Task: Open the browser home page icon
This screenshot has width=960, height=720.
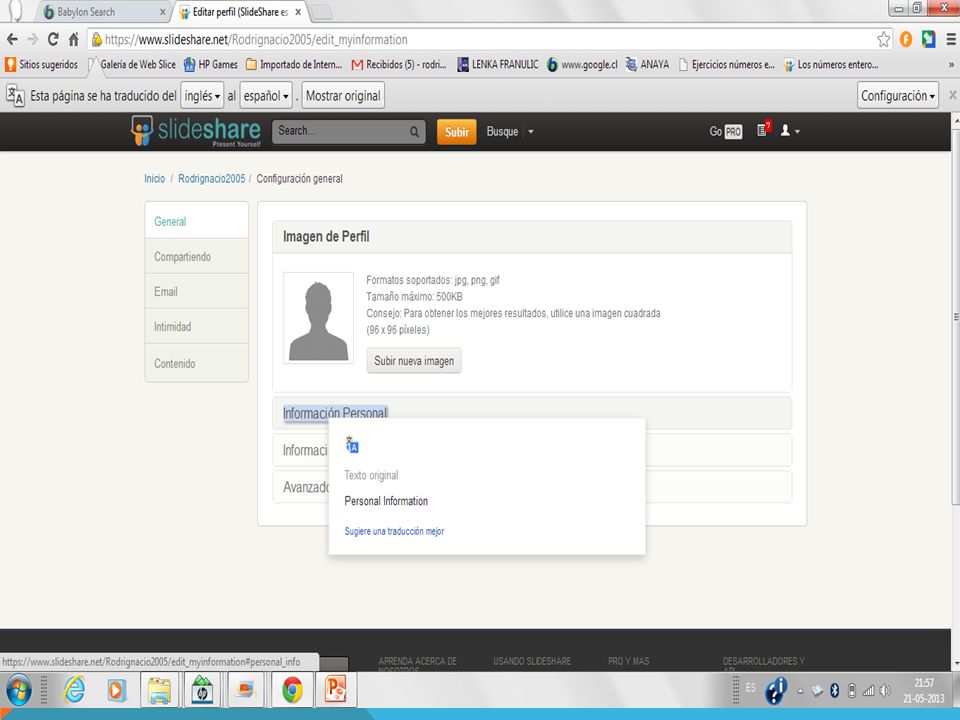Action: (x=73, y=40)
